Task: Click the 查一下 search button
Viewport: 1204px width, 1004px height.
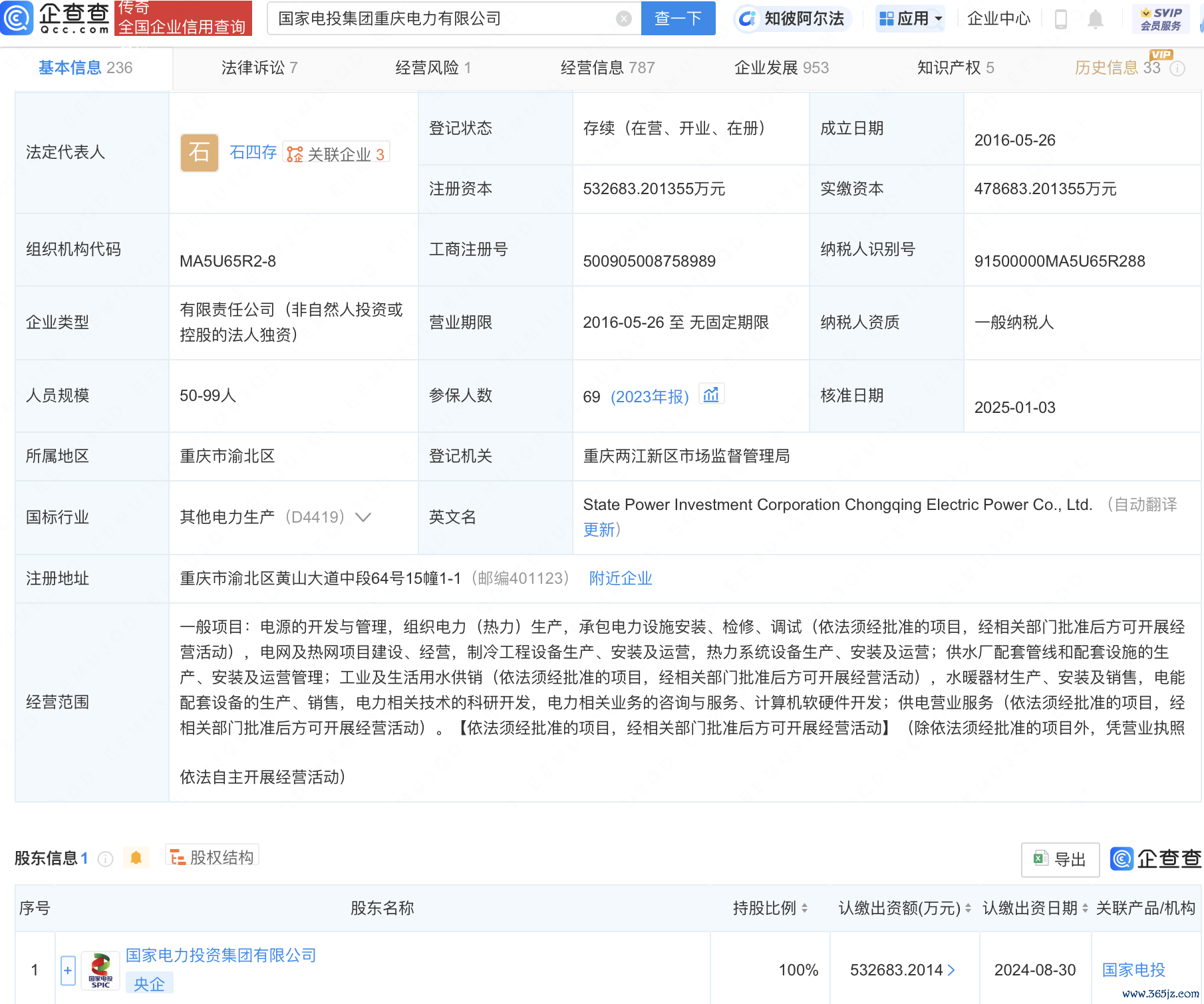Action: (x=678, y=19)
